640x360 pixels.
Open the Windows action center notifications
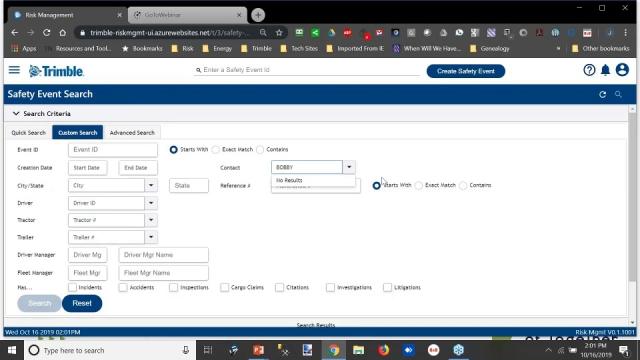pyautogui.click(x=624, y=350)
